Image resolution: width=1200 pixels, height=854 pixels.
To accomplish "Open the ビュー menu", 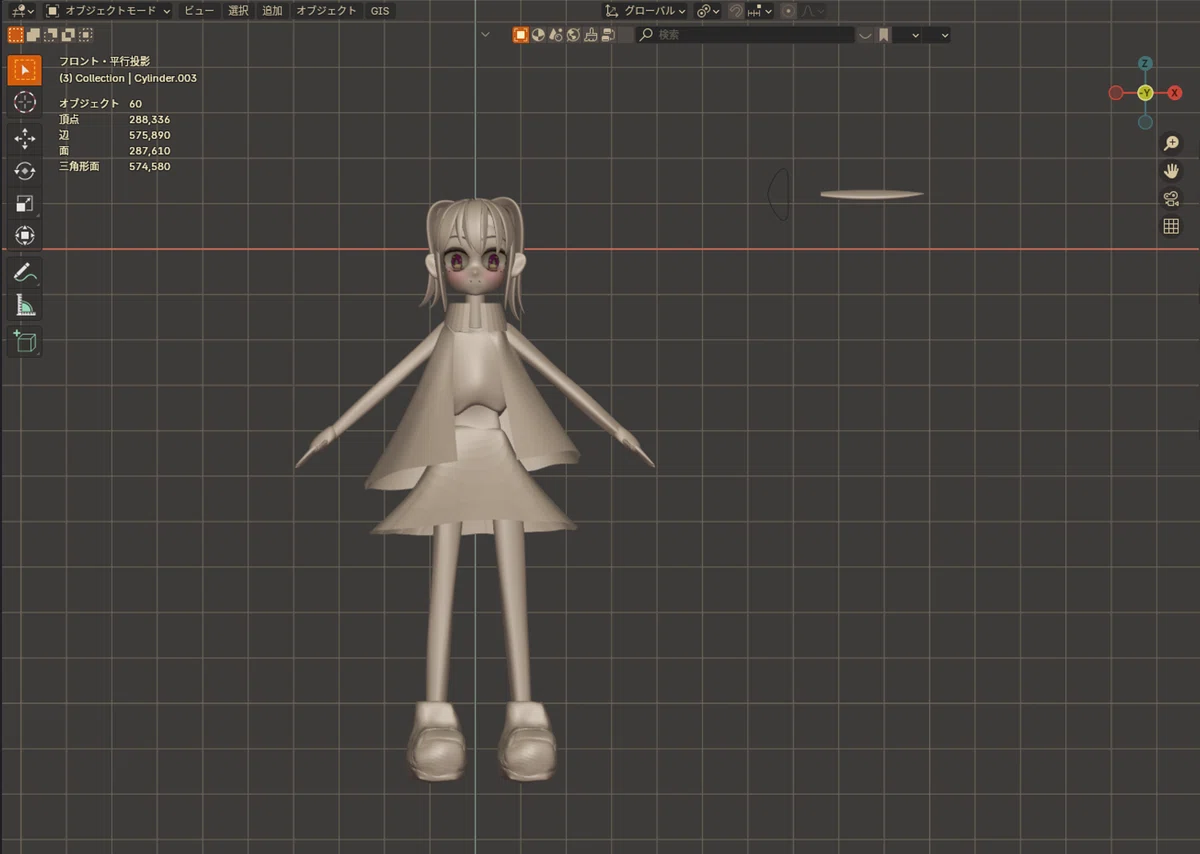I will [x=198, y=10].
